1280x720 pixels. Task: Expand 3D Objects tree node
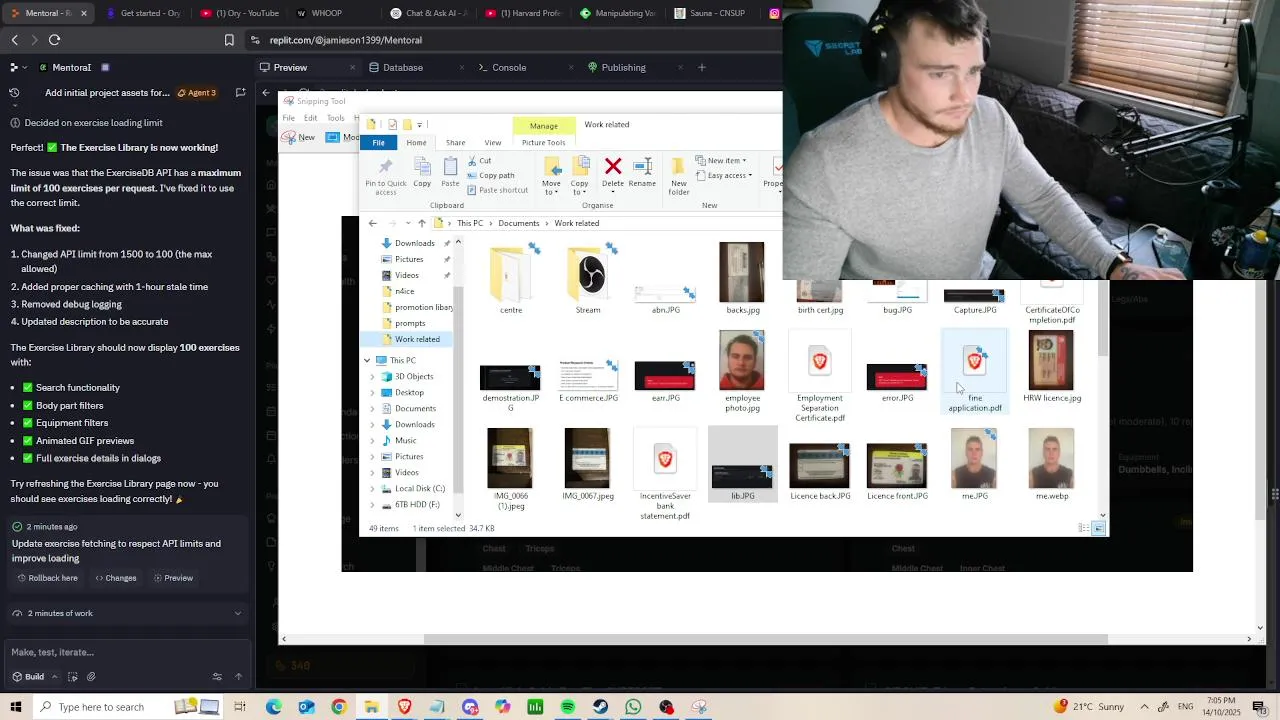click(373, 376)
